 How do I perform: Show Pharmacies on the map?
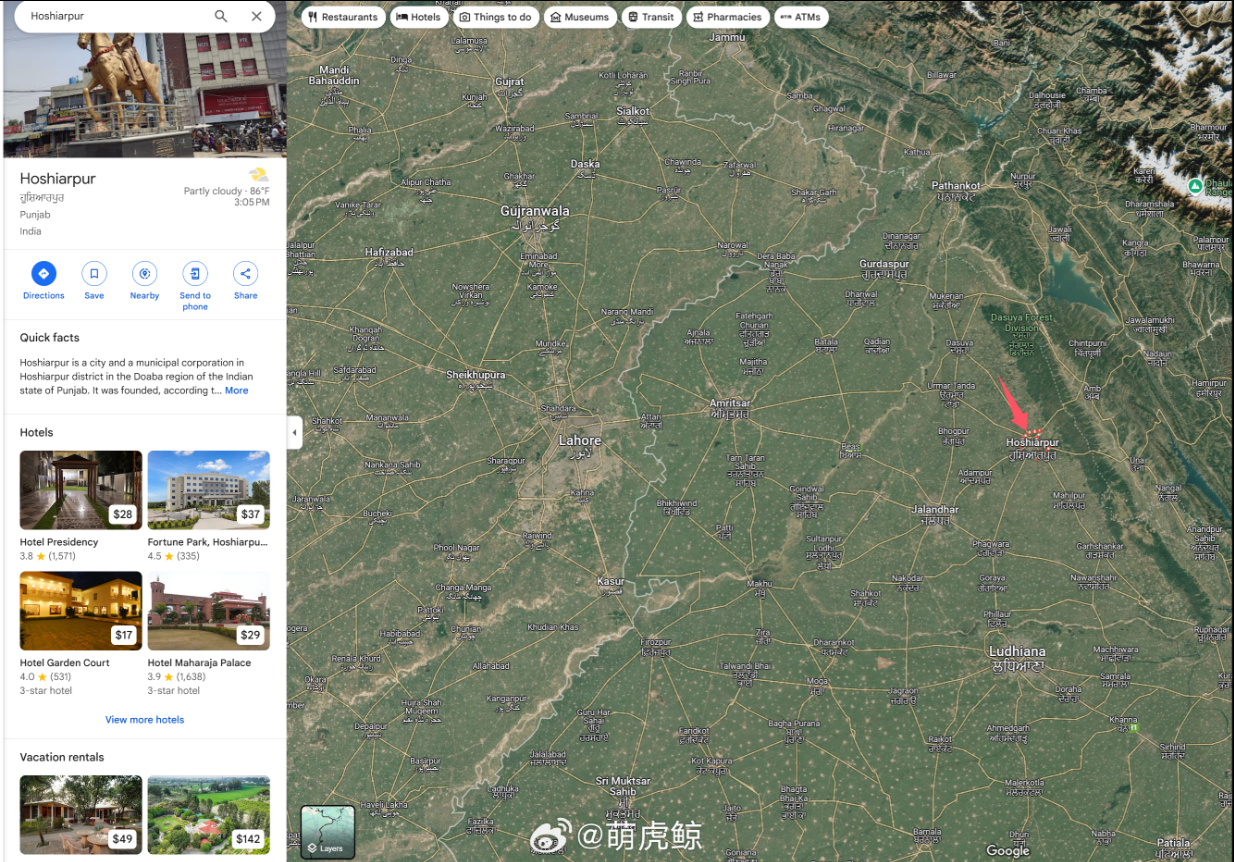coord(727,17)
